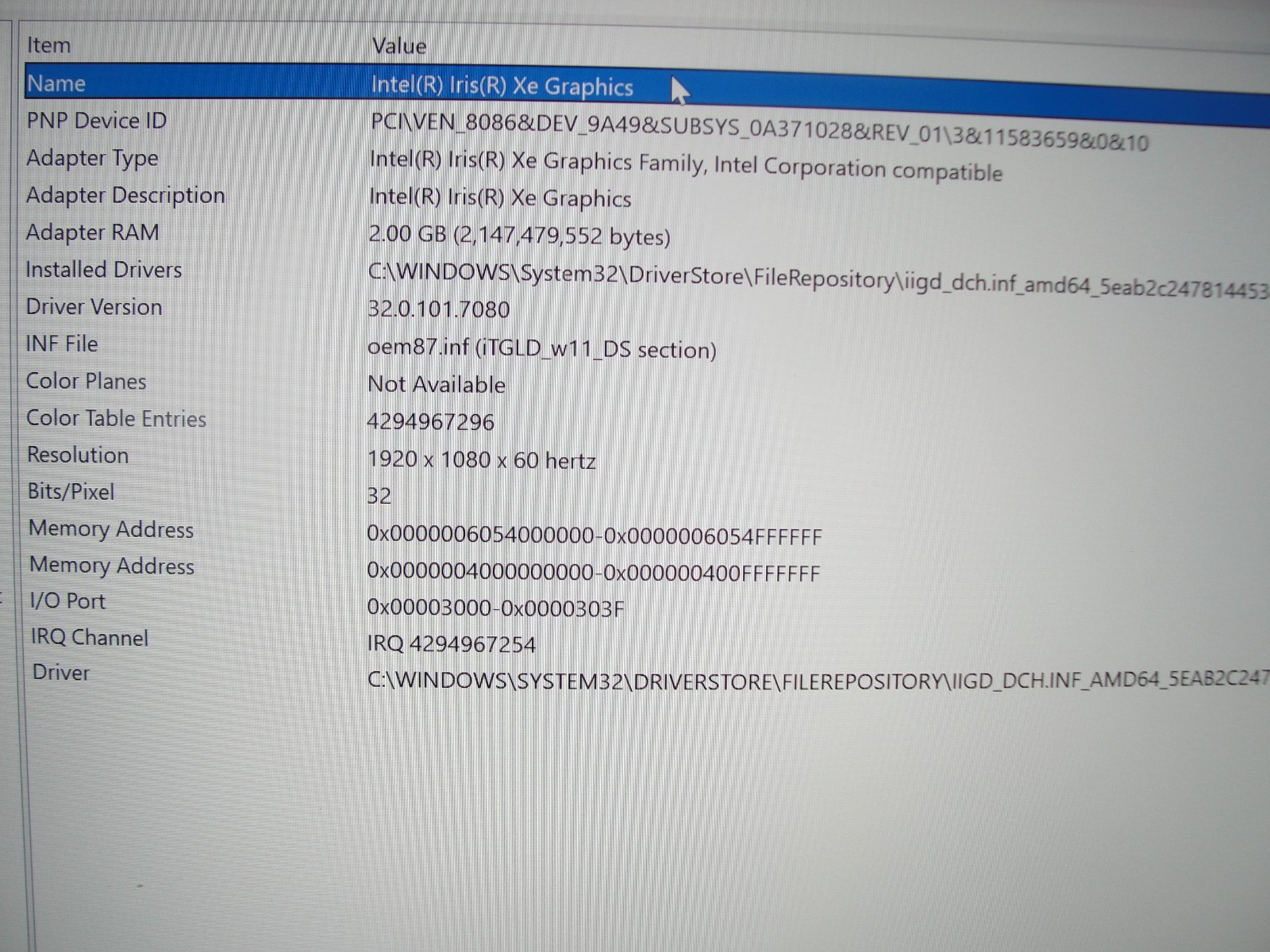This screenshot has height=952, width=1270.
Task: Click the 0x0000006054000000-0x0000006054FFFFFF value
Action: [x=595, y=536]
